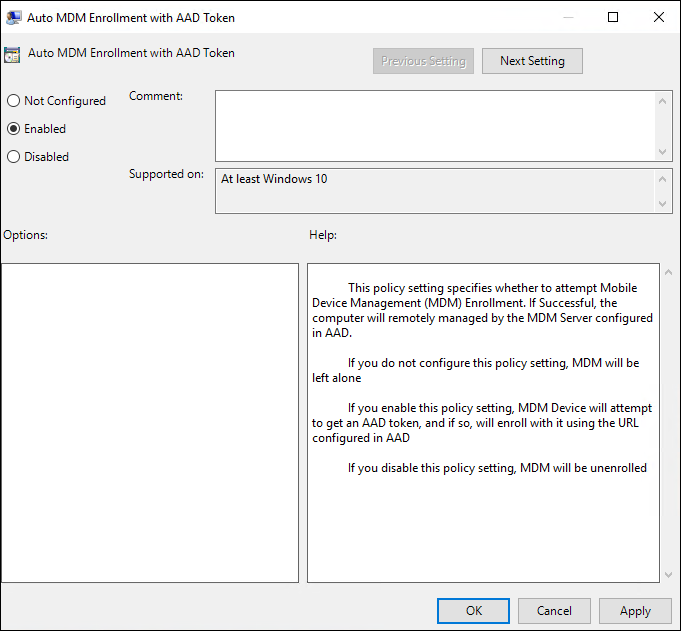Screen dimensions: 681x631
Task: Apply the policy setting
Action: 635,611
